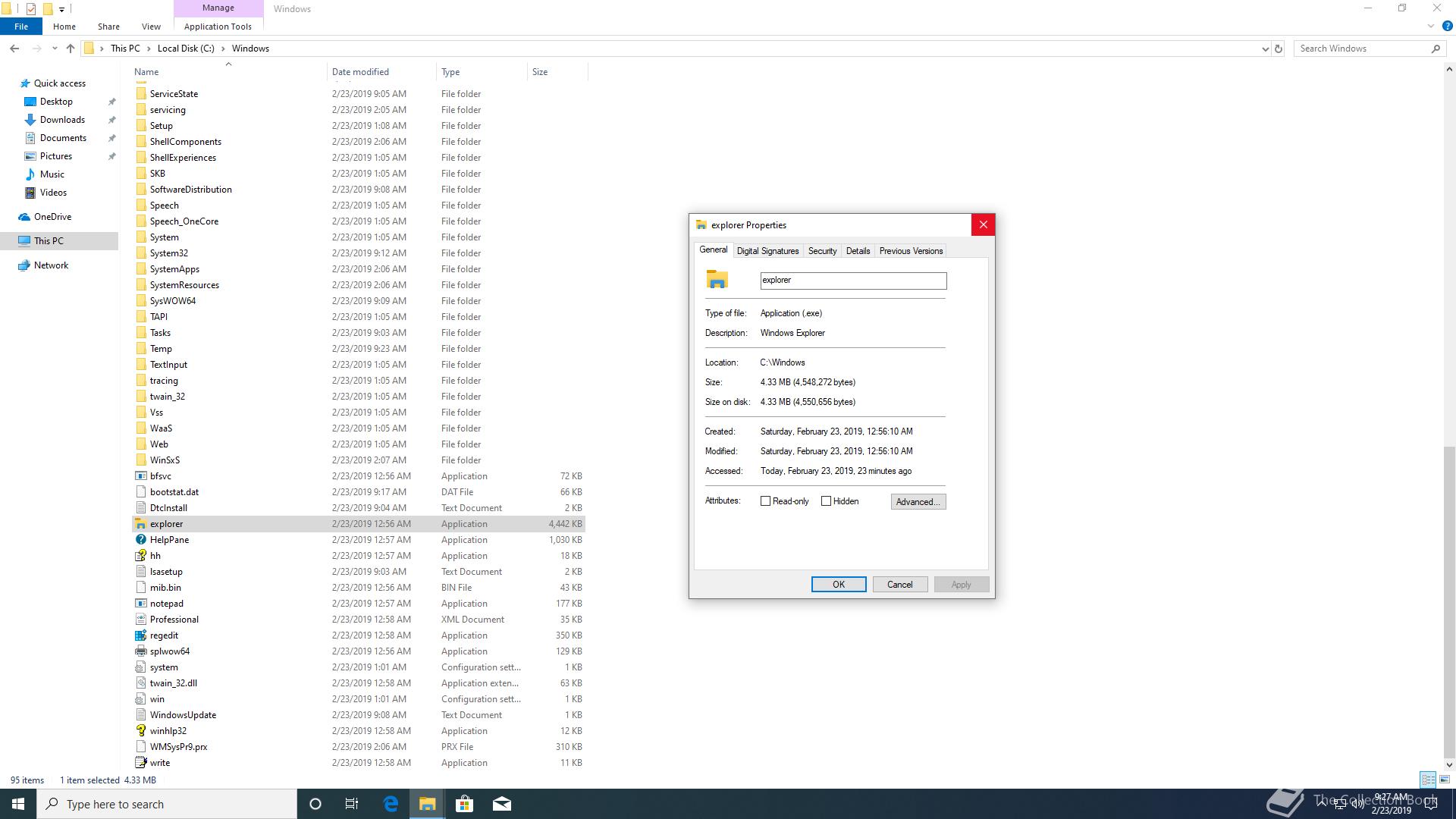Click the taskbar search box
Viewport: 1456px width, 819px height.
point(167,804)
